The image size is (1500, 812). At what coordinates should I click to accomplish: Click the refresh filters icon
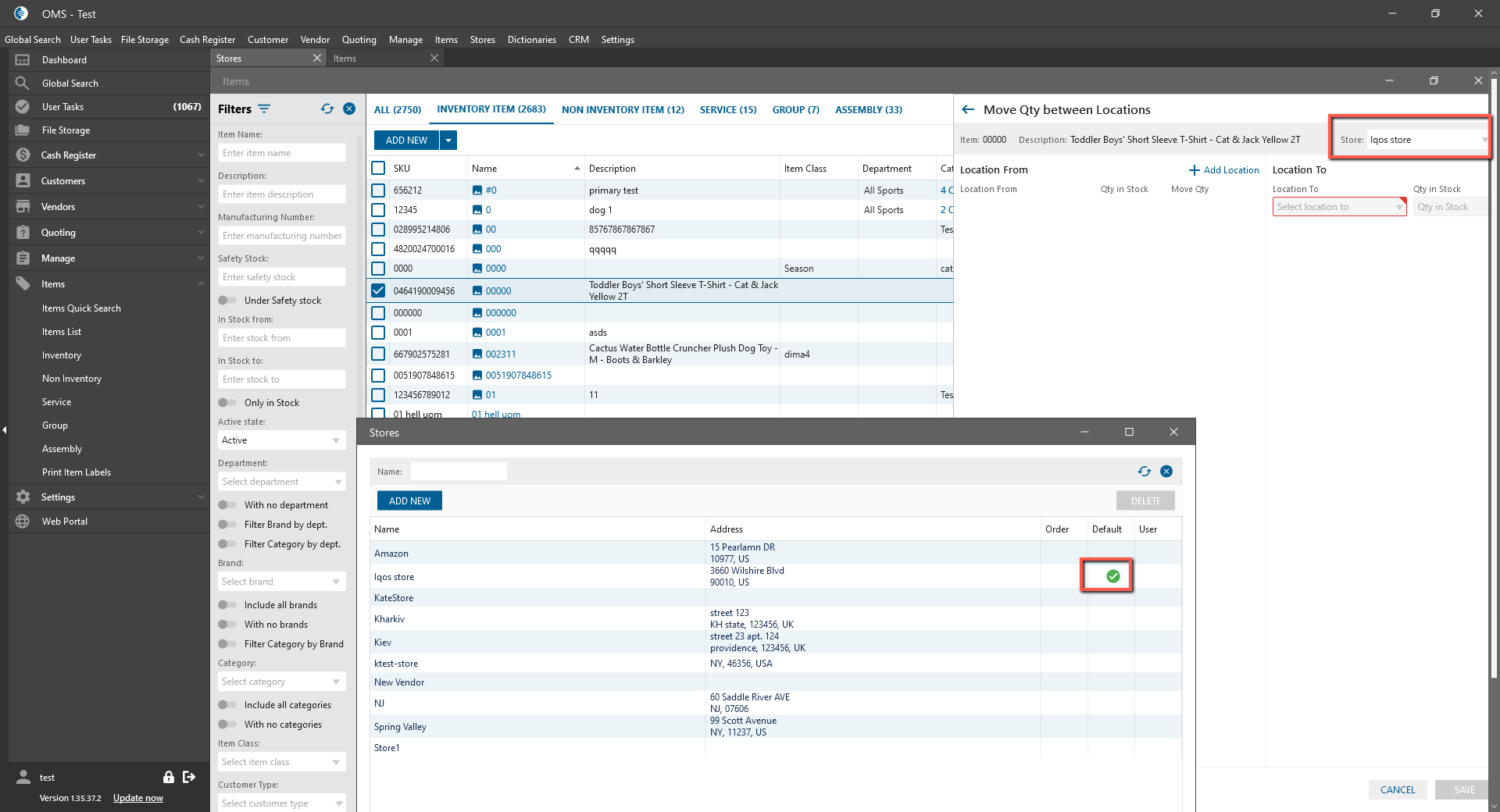pos(327,109)
